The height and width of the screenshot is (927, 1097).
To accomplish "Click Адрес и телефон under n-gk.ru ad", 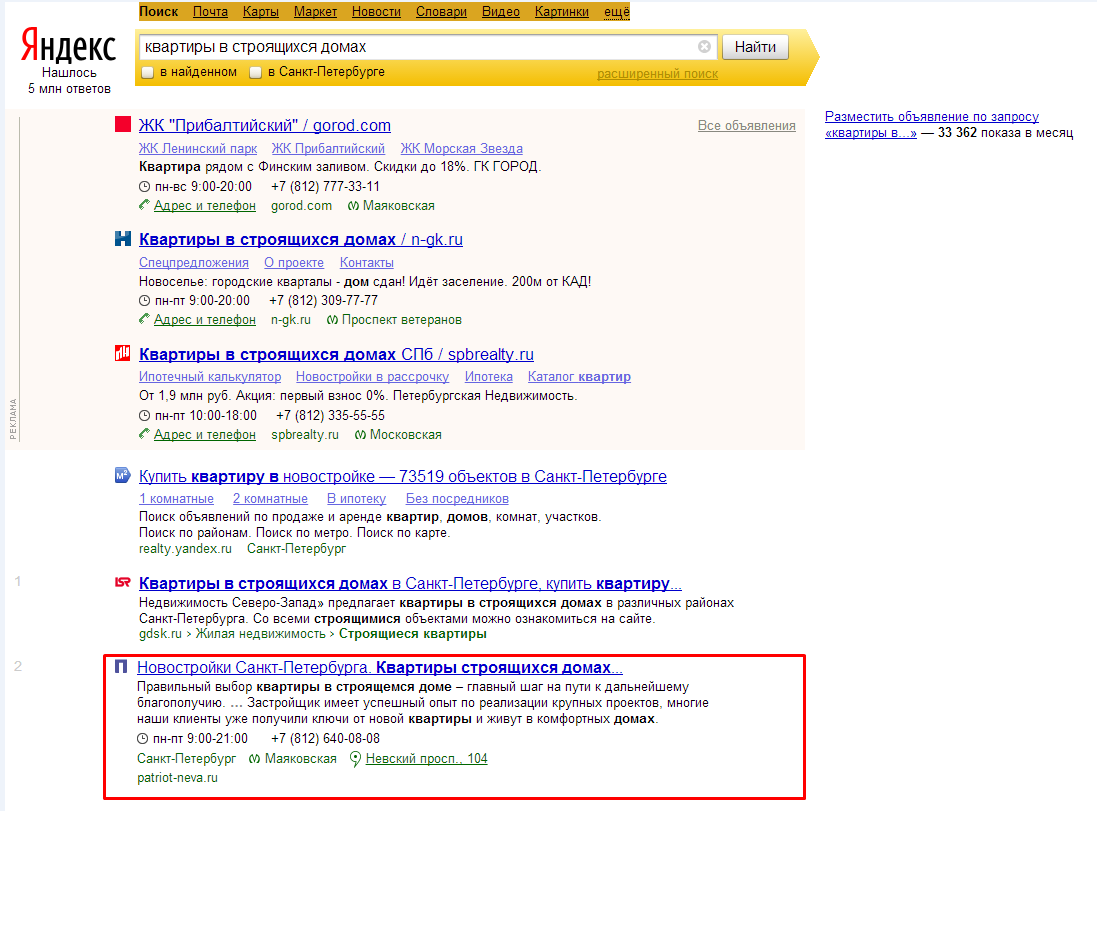I will pyautogui.click(x=205, y=320).
